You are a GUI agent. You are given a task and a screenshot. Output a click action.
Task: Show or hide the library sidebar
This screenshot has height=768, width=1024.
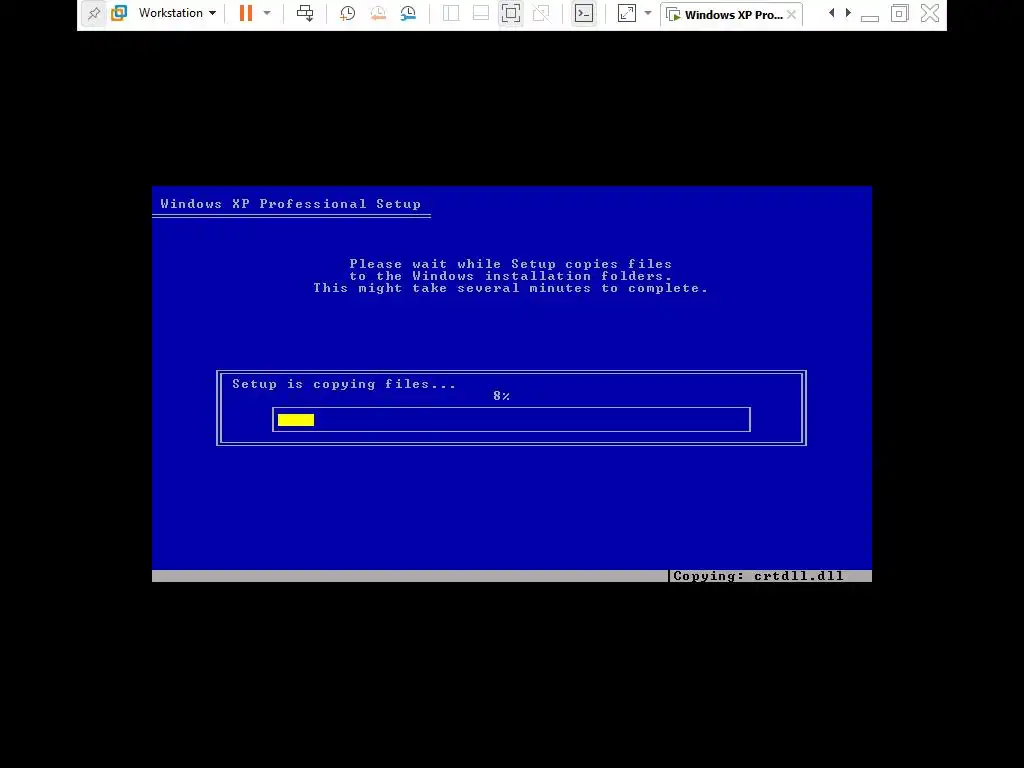451,13
